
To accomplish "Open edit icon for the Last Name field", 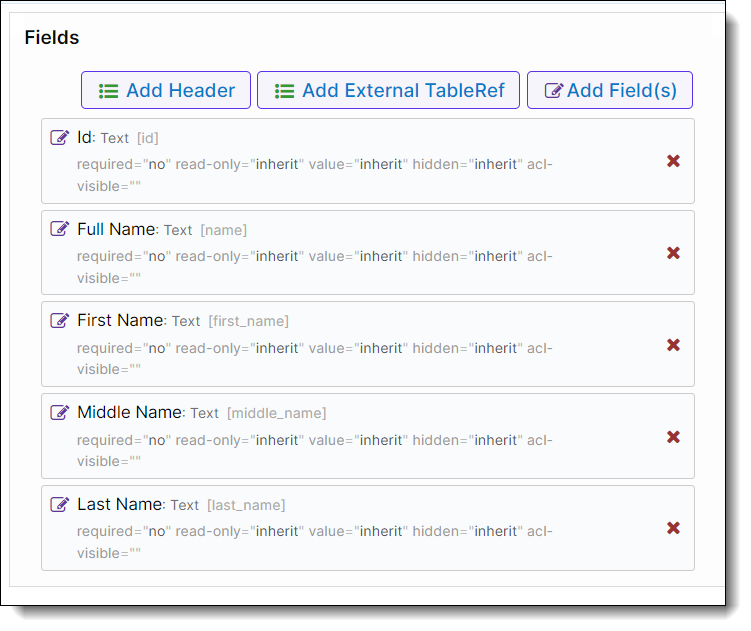I will (59, 505).
